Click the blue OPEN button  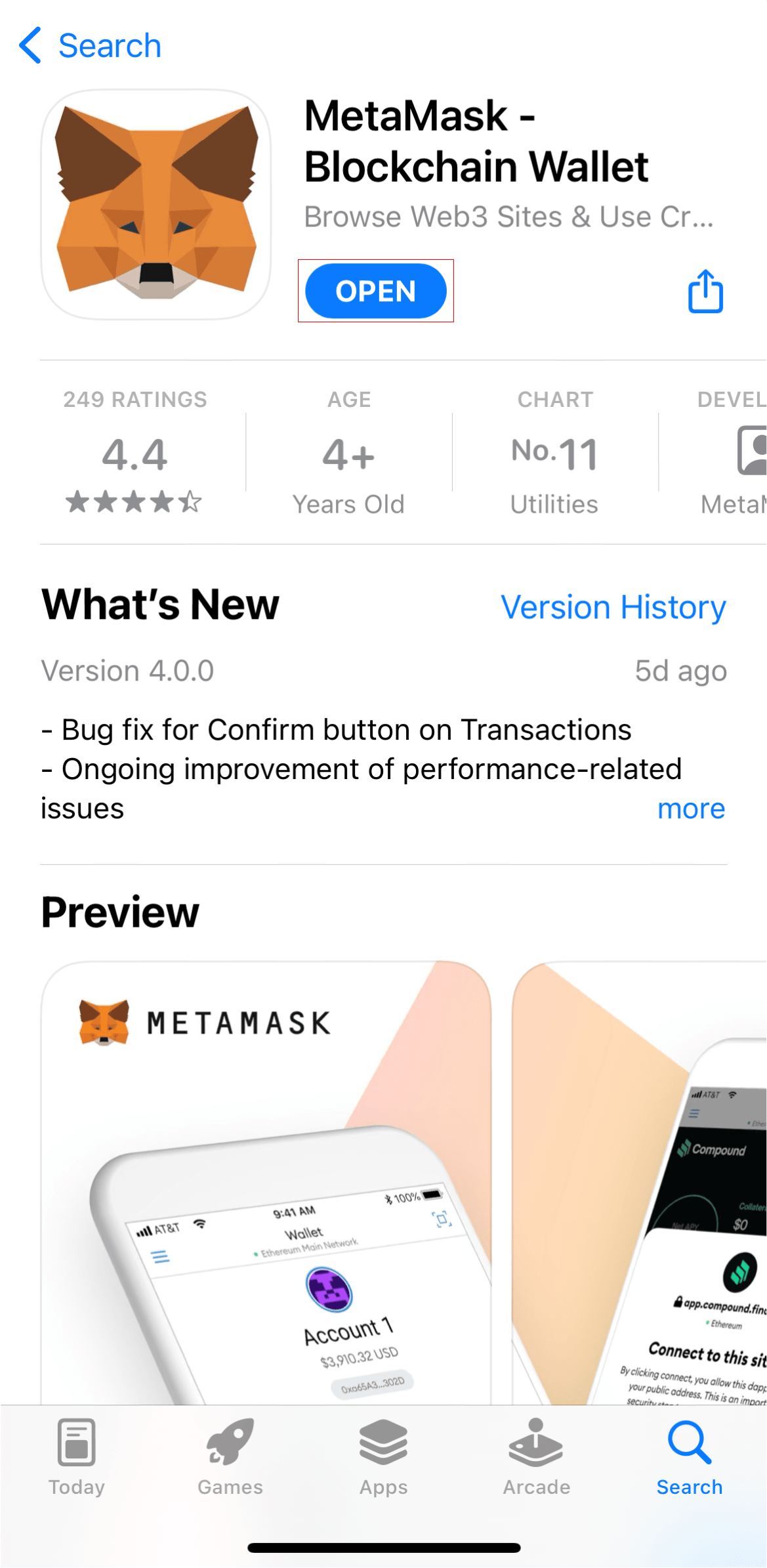pos(376,291)
